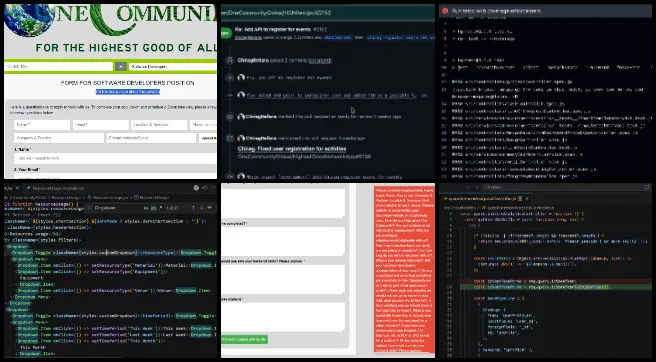The width and height of the screenshot is (656, 362).
Task: Click the Primary Website/Social field
Action: pyautogui.click(x=151, y=138)
